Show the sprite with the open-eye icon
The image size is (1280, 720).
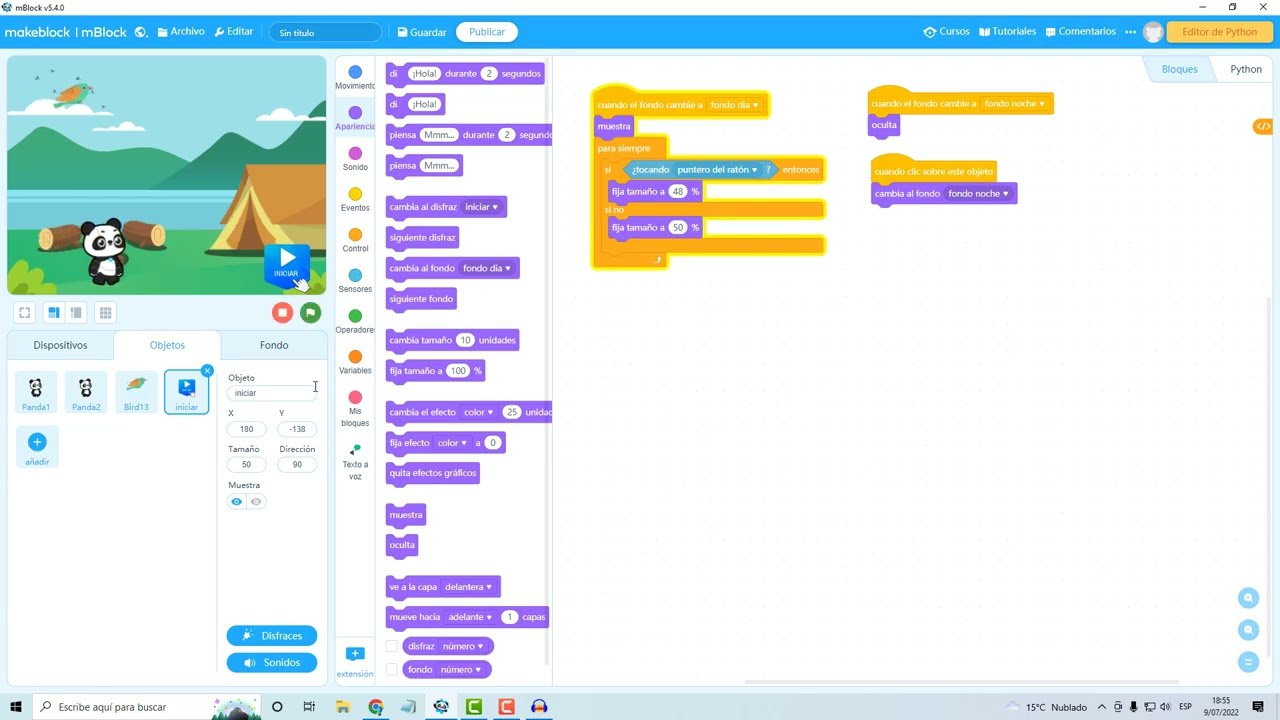tap(237, 502)
